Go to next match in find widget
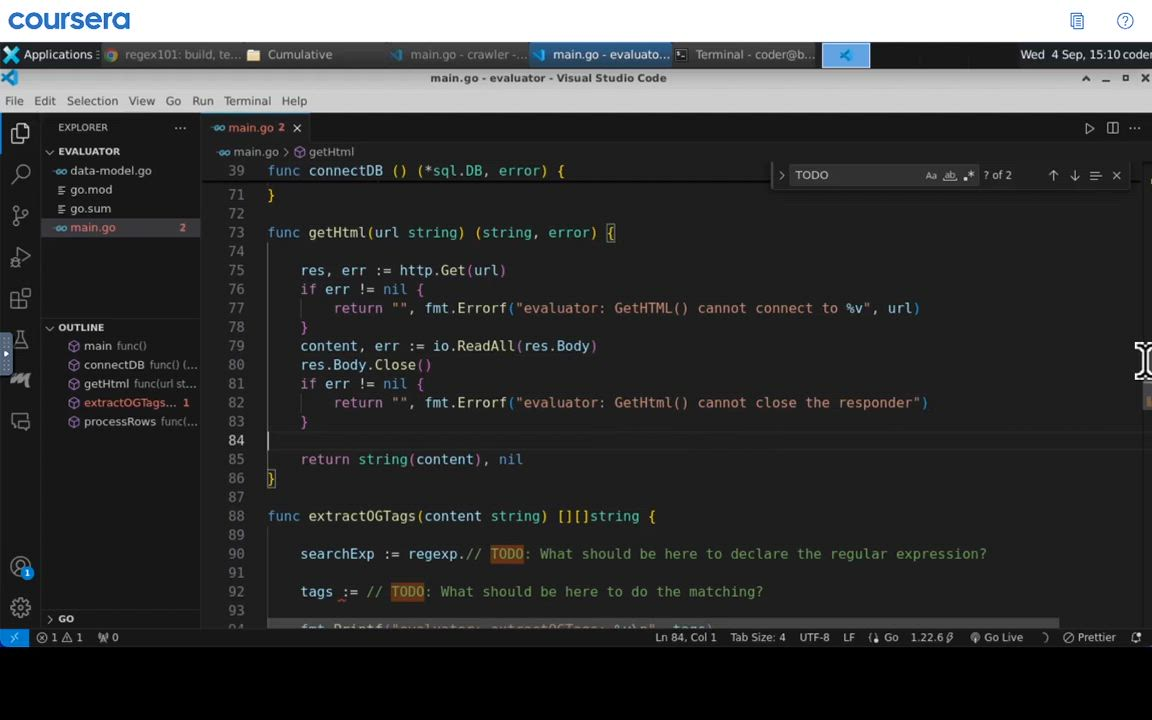Viewport: 1152px width, 720px height. [x=1074, y=175]
